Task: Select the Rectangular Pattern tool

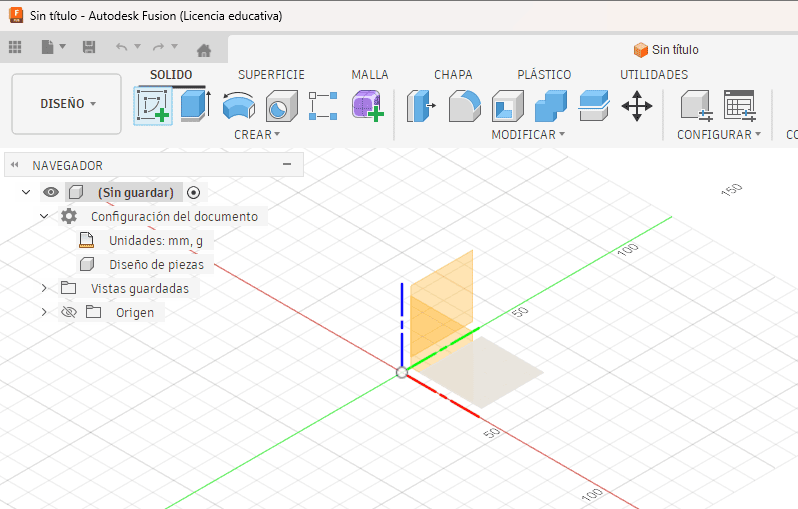Action: pyautogui.click(x=323, y=106)
